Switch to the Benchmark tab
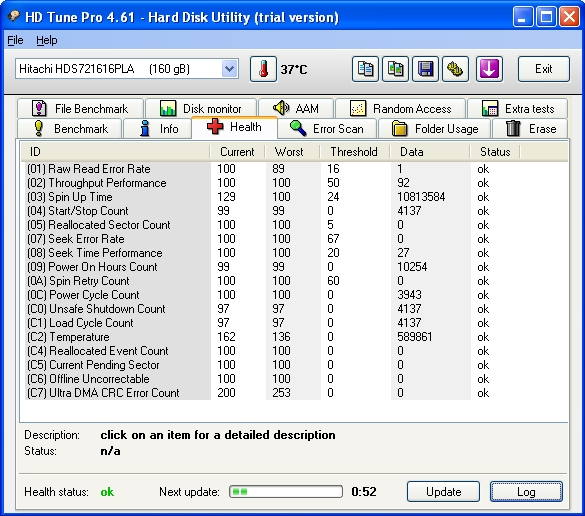 pos(69,129)
